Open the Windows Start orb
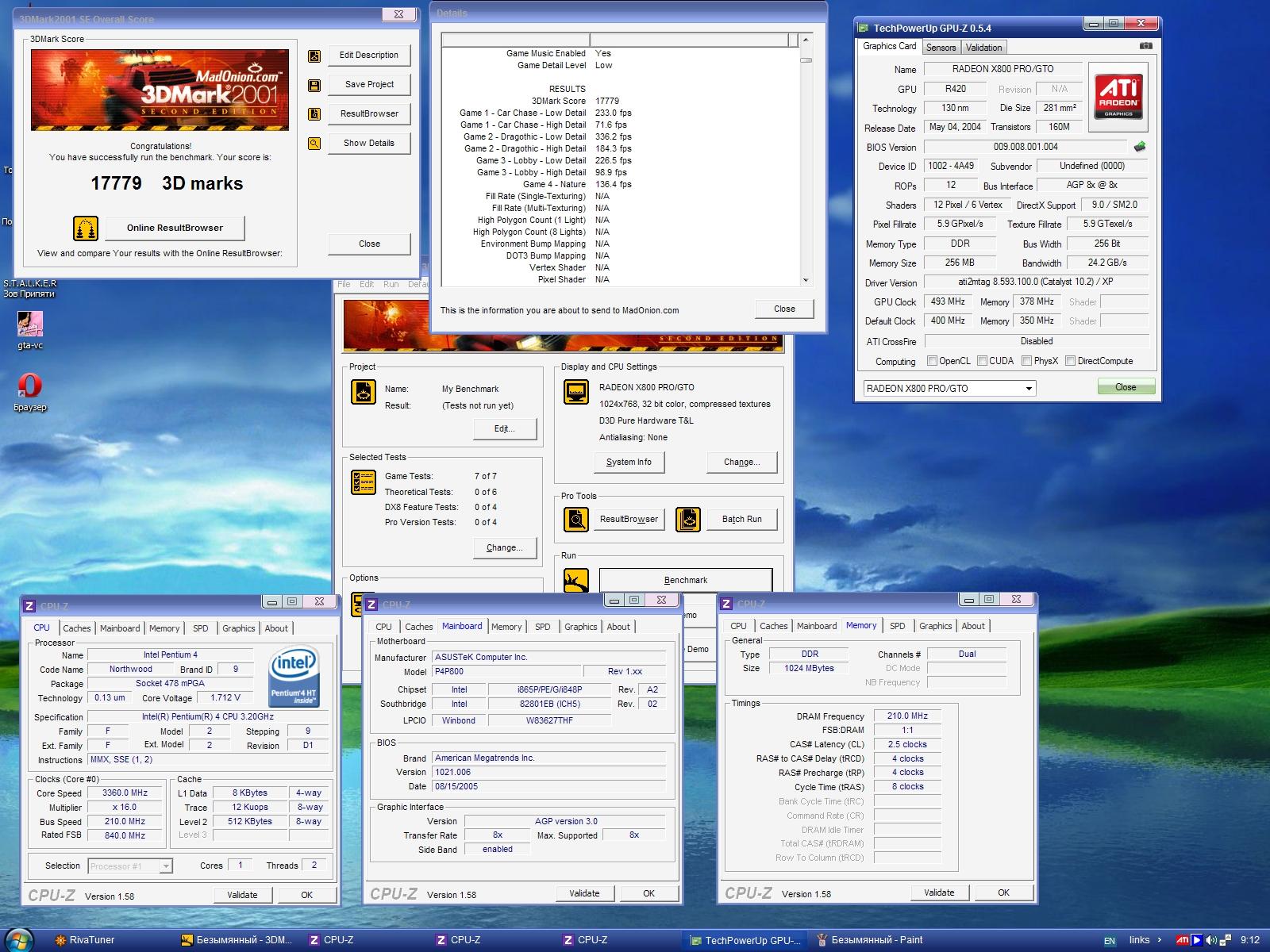 (x=19, y=939)
